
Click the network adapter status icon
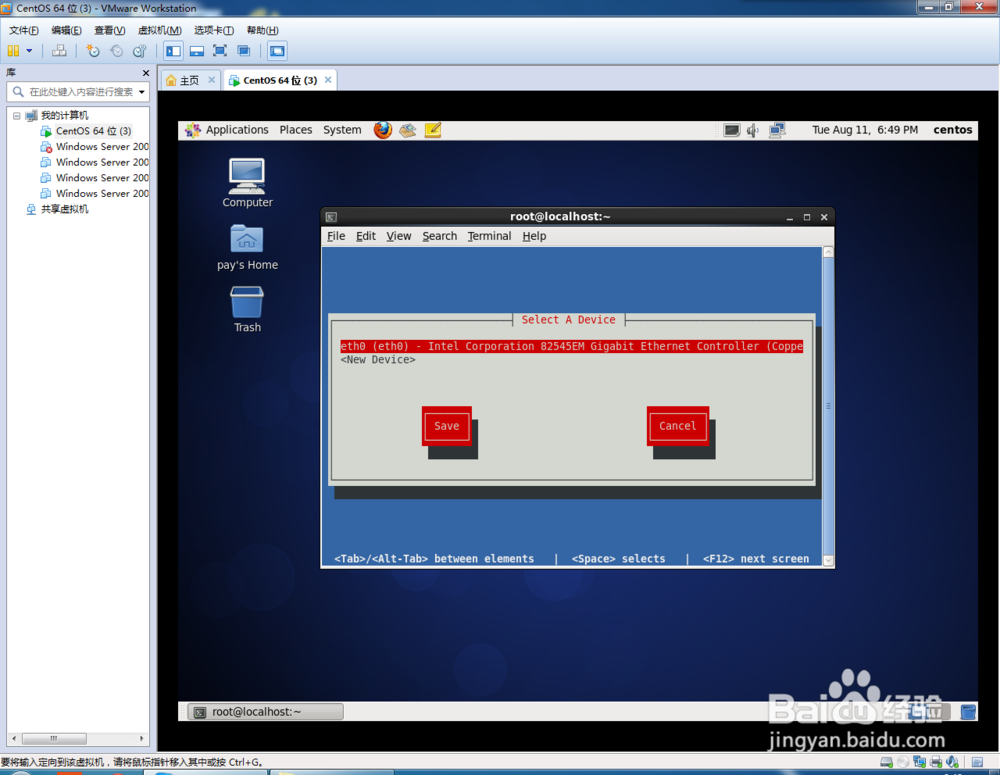(x=920, y=762)
